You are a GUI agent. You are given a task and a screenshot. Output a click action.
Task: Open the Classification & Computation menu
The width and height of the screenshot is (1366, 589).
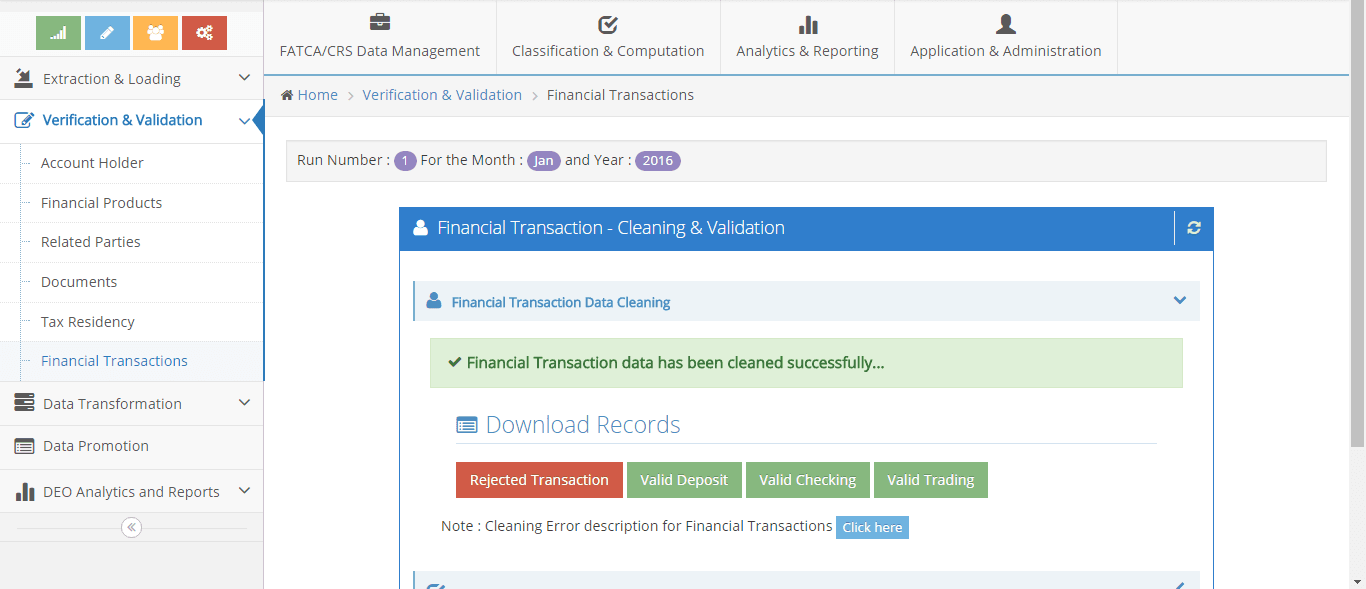[x=608, y=37]
